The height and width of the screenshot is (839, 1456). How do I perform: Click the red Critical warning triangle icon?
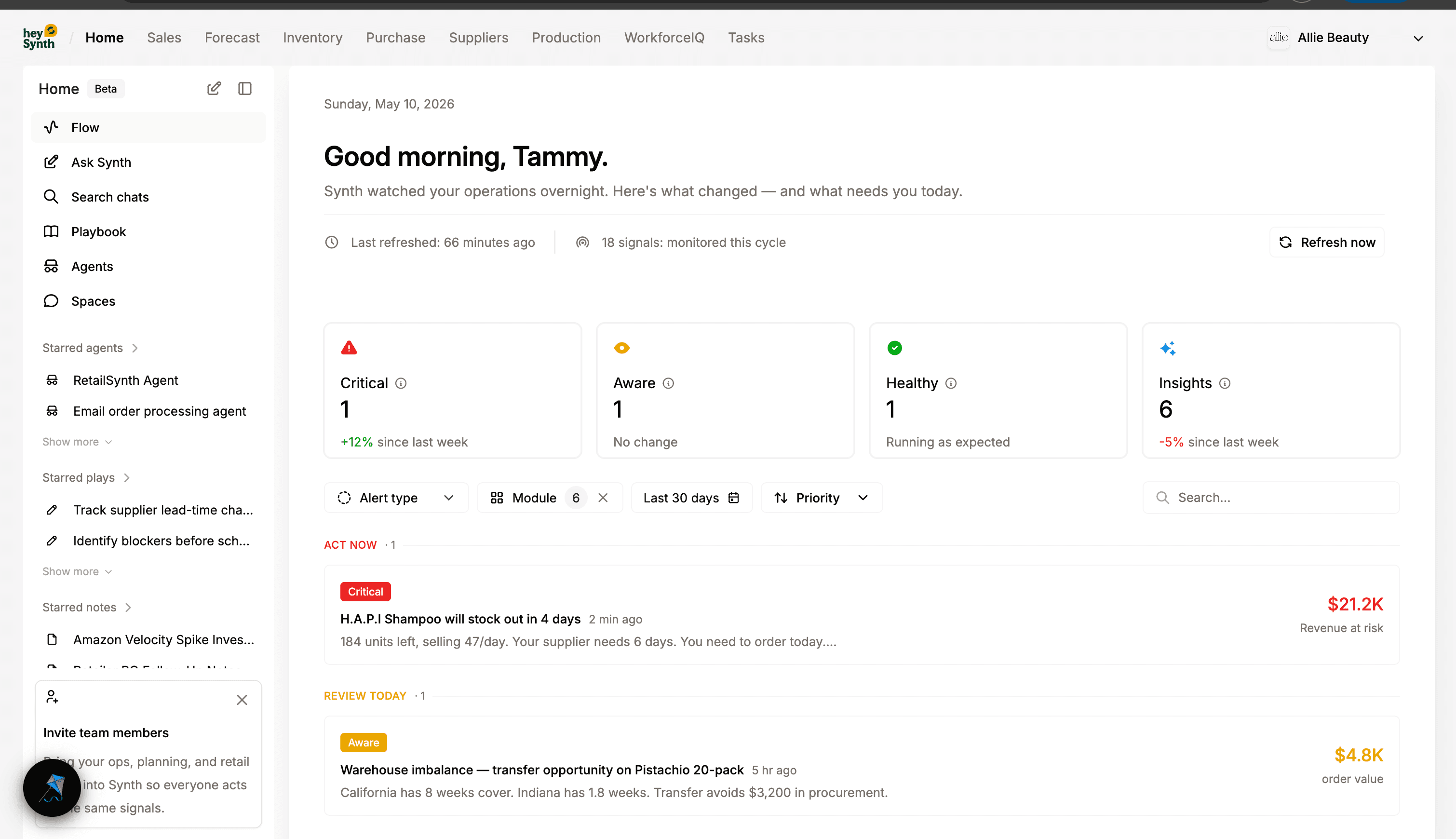click(x=349, y=348)
